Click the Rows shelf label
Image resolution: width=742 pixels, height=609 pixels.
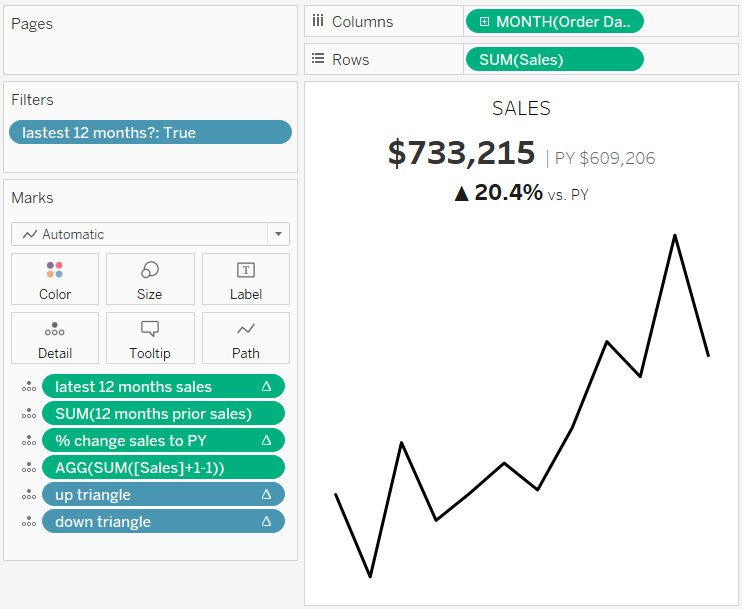coord(350,60)
